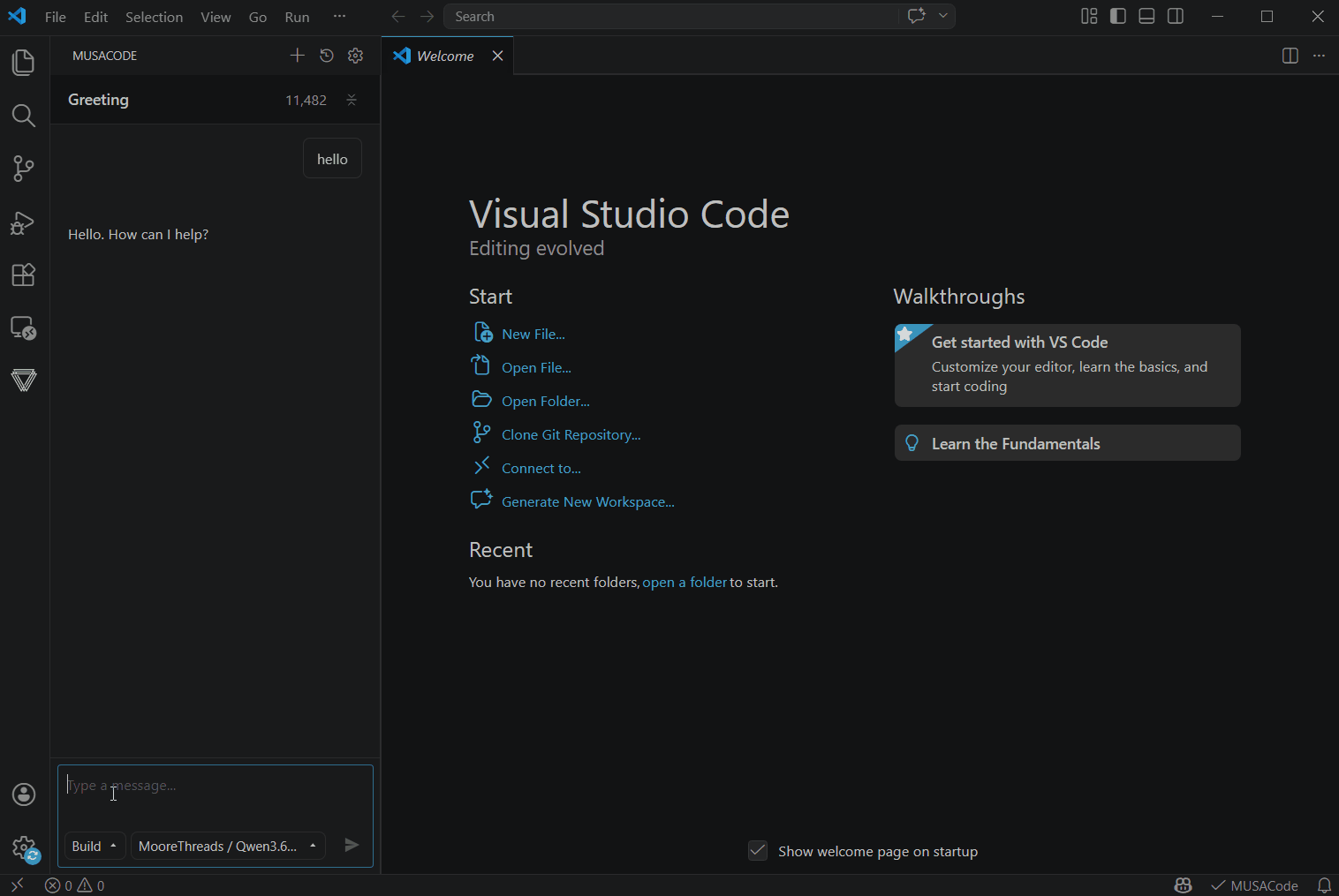Open the View menu
The height and width of the screenshot is (896, 1339).
point(216,17)
